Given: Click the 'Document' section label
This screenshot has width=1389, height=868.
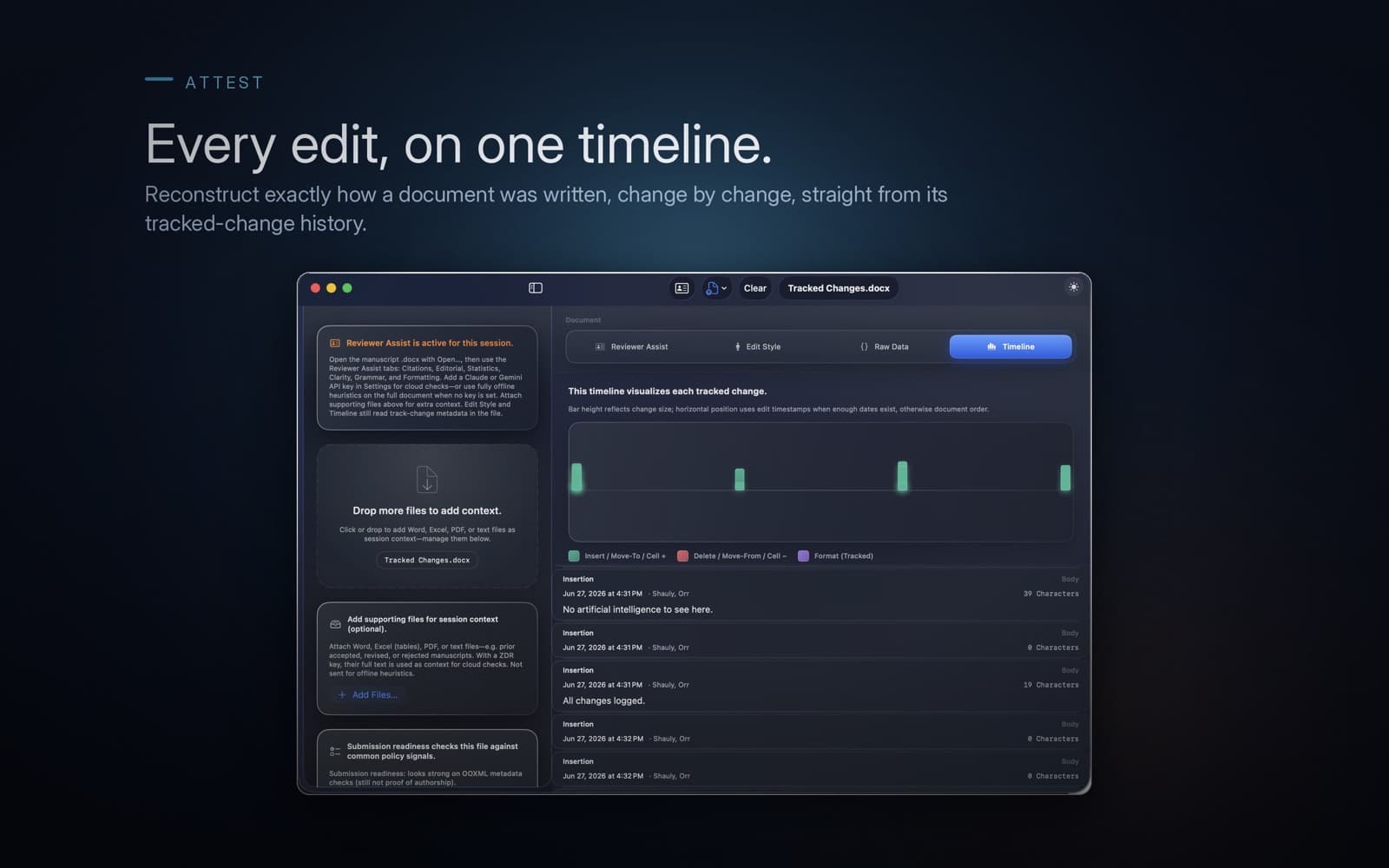Looking at the screenshot, I should [583, 320].
